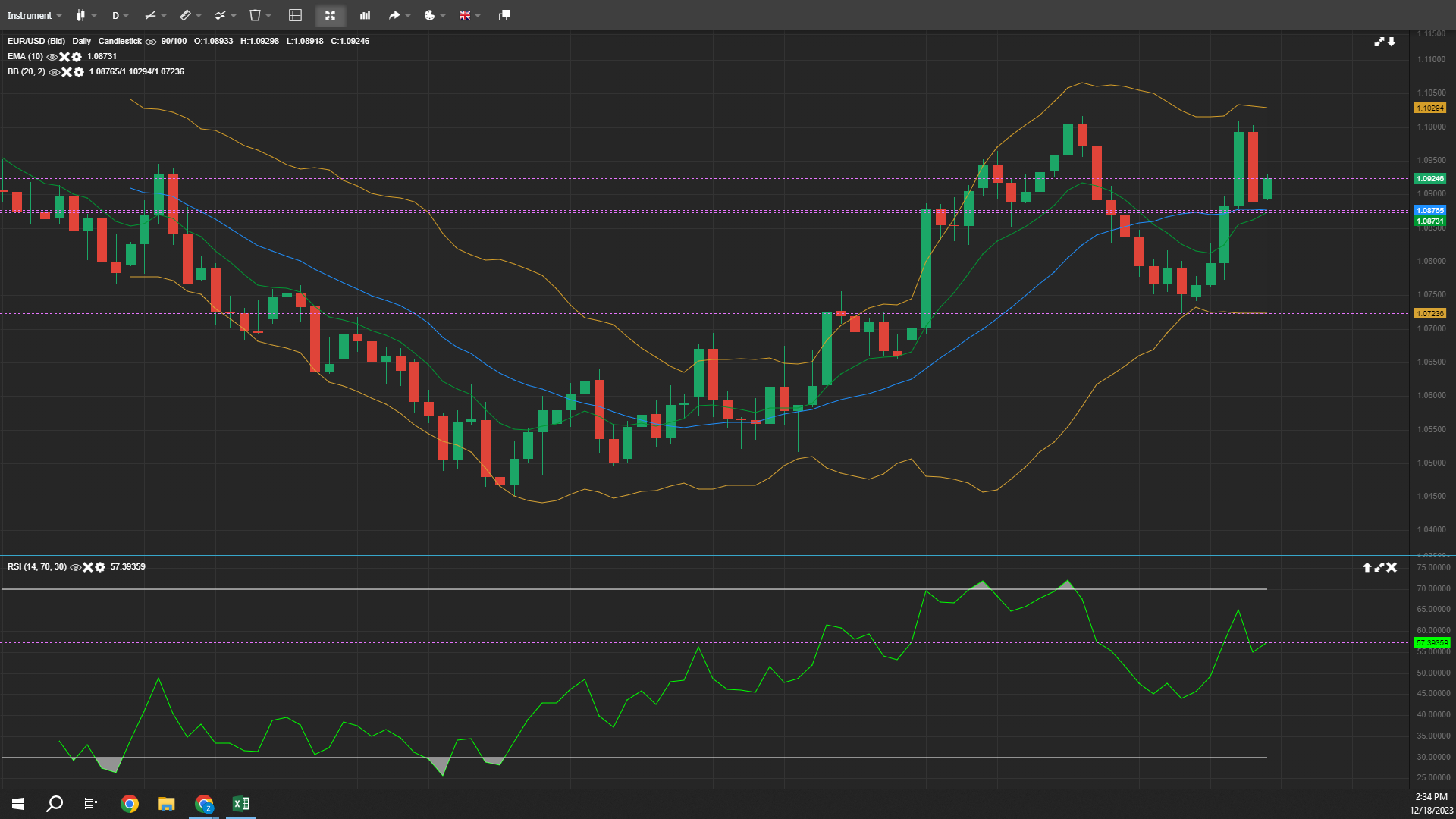Viewport: 1456px width, 819px height.
Task: Toggle EMA (10) visibility eye
Action: point(52,57)
